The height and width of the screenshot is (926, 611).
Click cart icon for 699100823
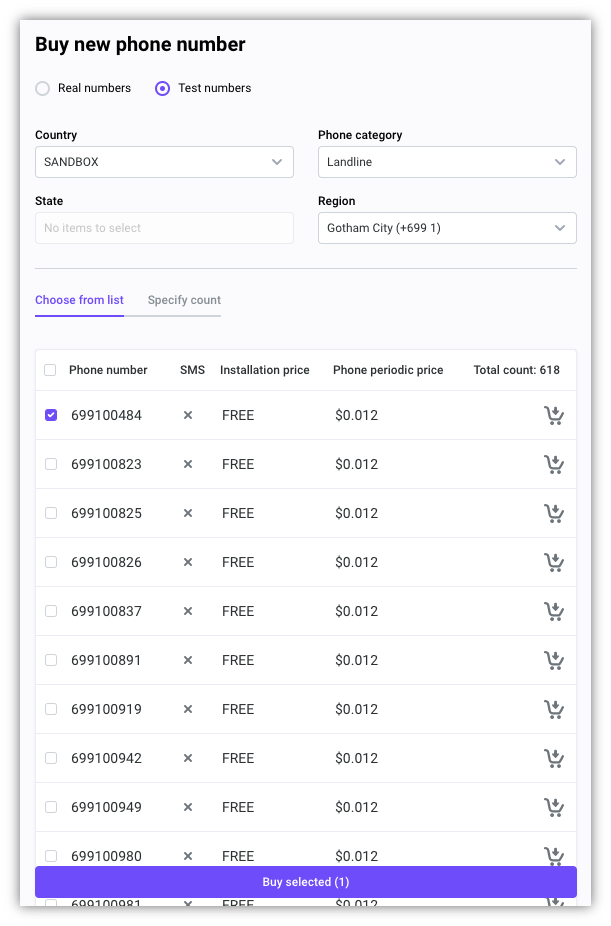[553, 464]
